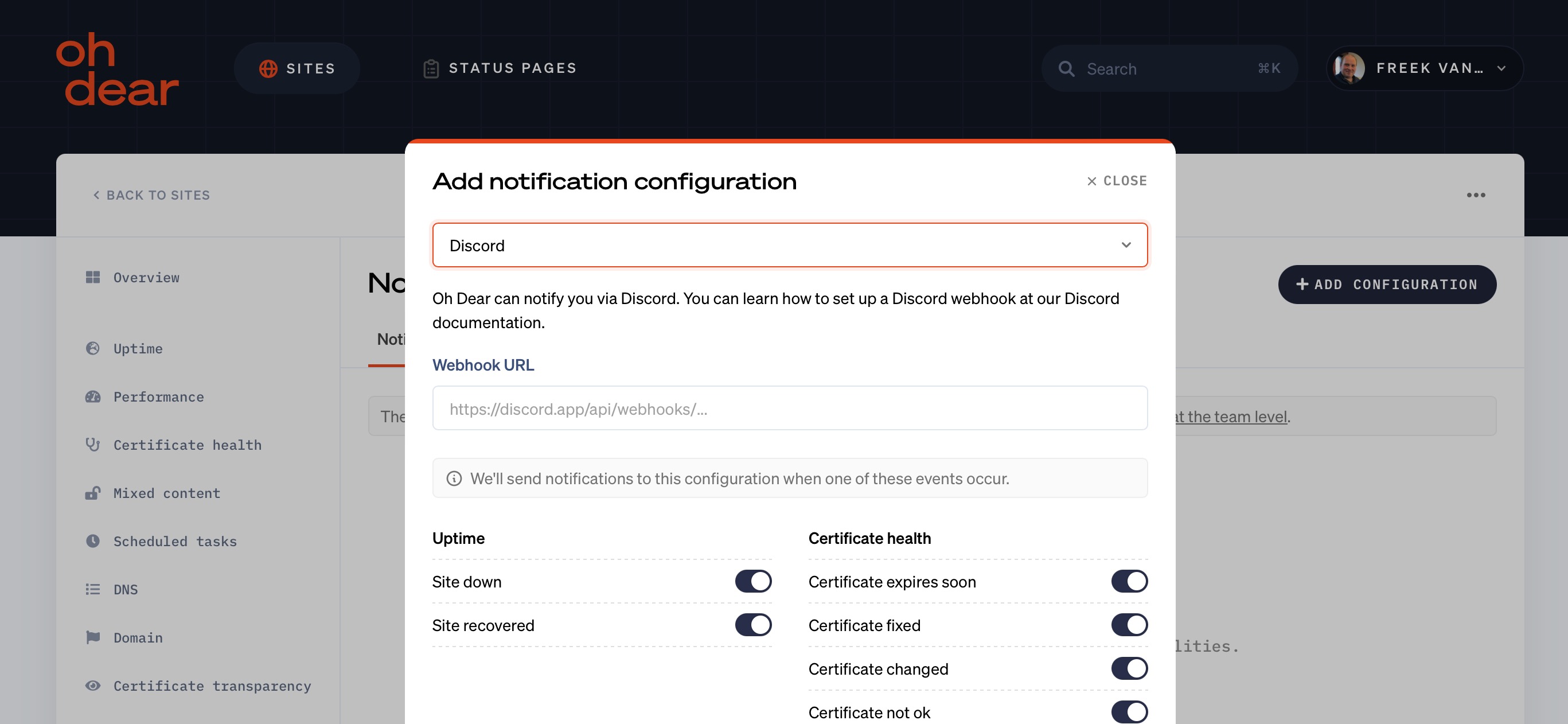This screenshot has width=1568, height=724.
Task: Click the Performance sidebar icon
Action: 92,395
